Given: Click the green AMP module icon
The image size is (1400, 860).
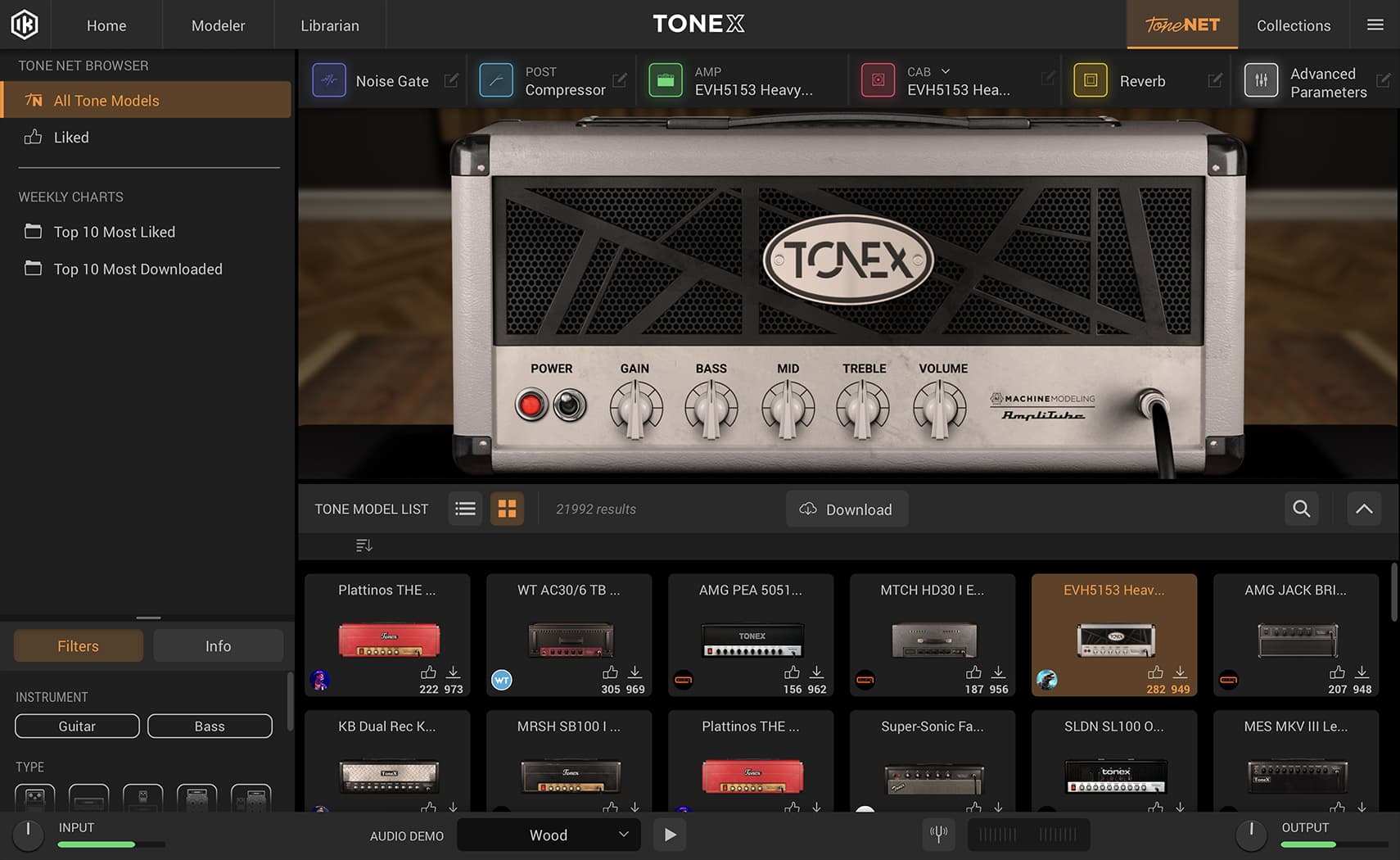Looking at the screenshot, I should [666, 79].
